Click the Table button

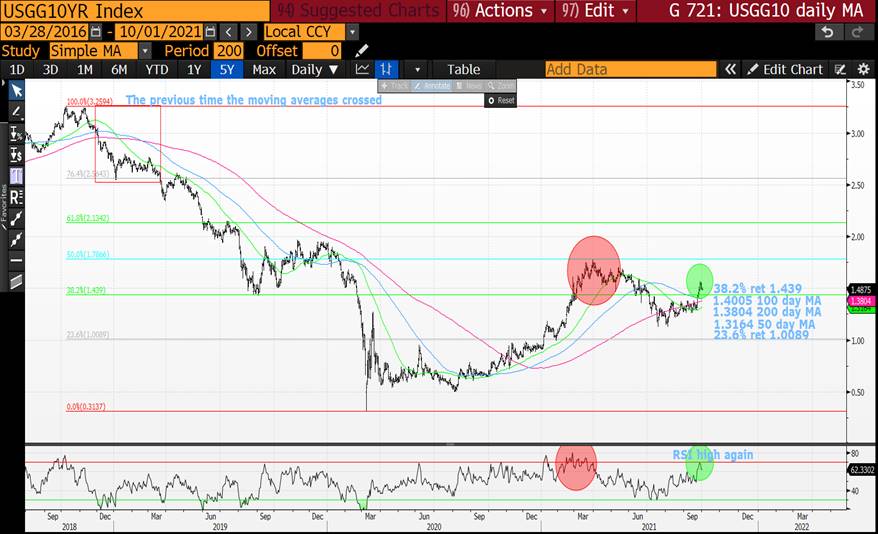(463, 69)
